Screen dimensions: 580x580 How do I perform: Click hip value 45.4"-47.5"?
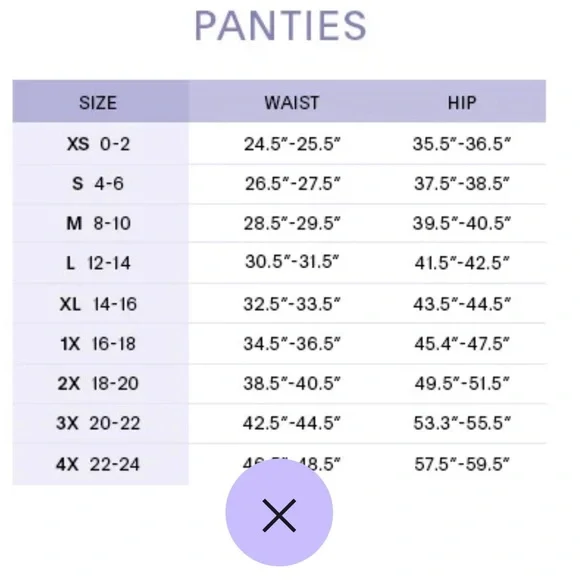[x=462, y=344]
